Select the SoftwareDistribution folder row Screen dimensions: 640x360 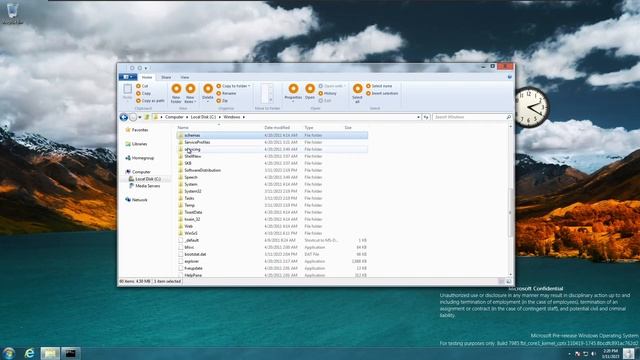272,170
